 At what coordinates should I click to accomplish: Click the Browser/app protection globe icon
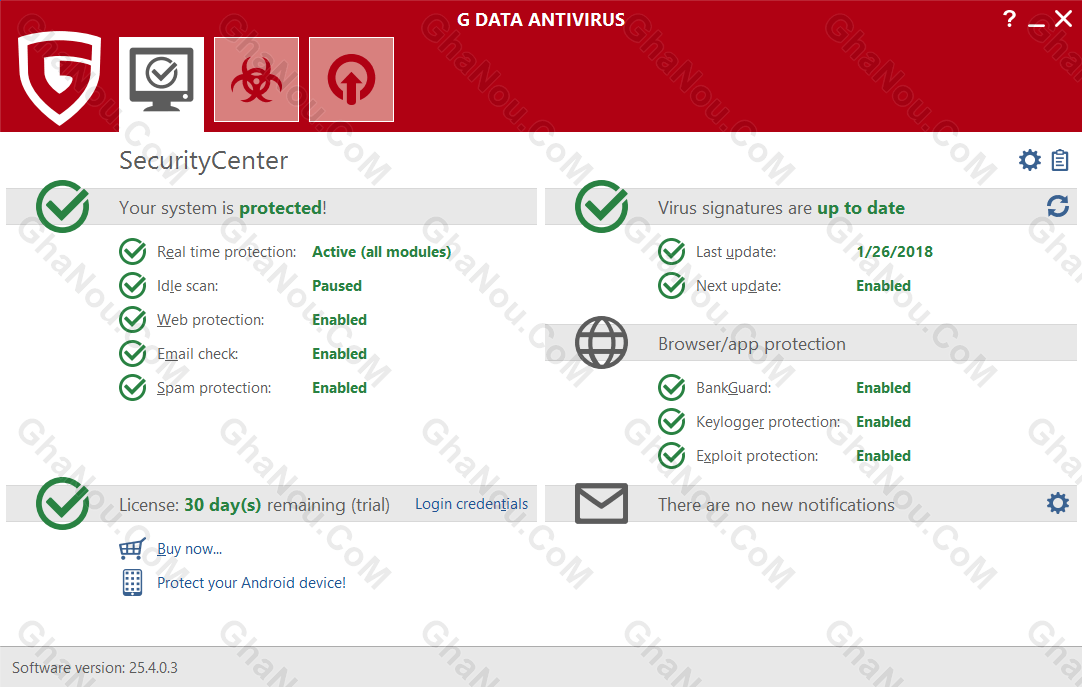(601, 342)
